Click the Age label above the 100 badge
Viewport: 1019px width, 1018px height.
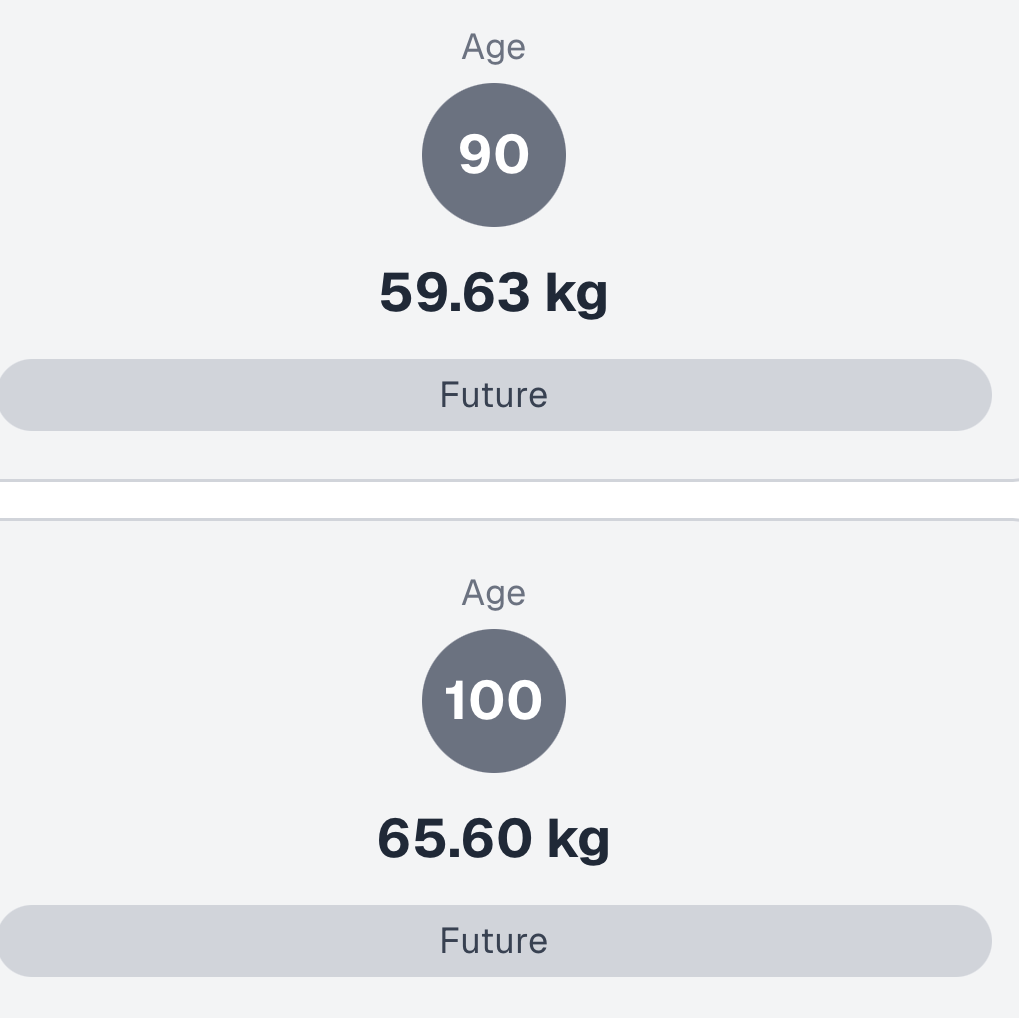pos(494,593)
